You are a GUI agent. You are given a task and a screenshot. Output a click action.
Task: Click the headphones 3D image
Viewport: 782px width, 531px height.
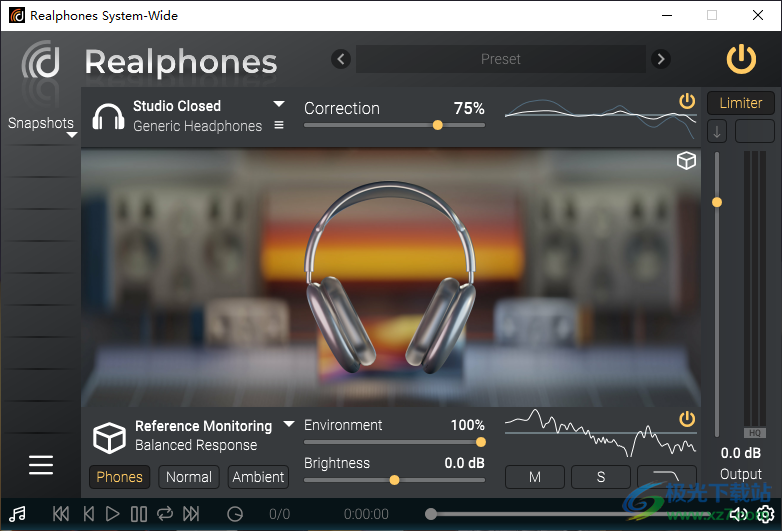(x=390, y=278)
